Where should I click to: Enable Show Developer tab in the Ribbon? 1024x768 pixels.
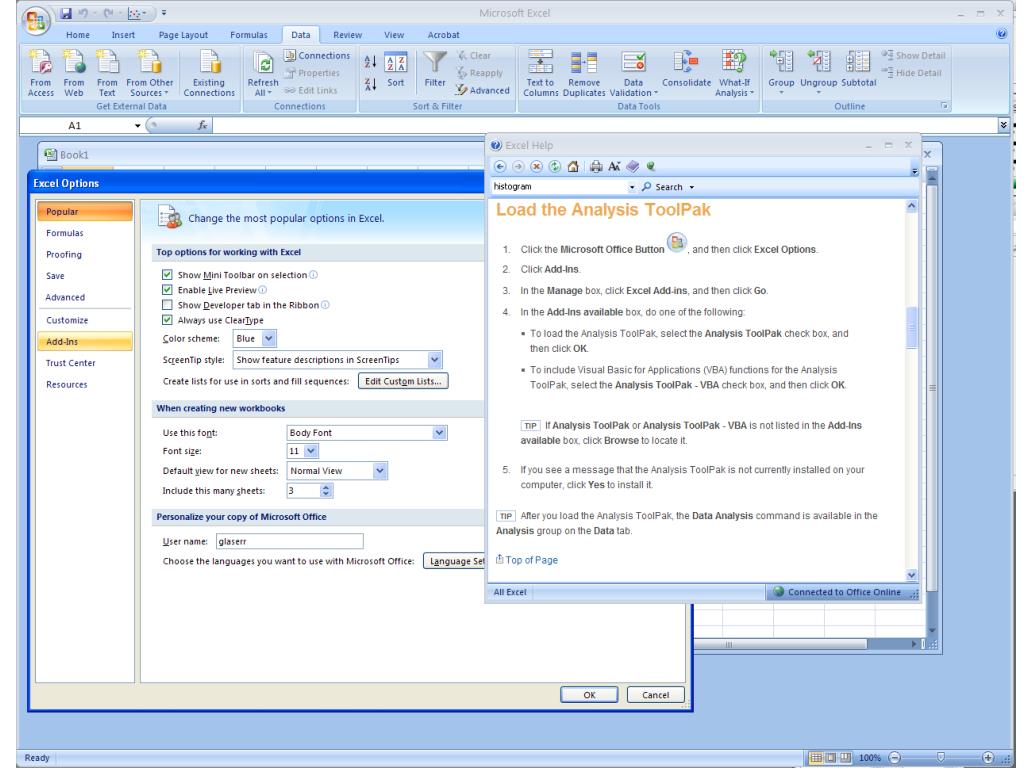[x=167, y=305]
